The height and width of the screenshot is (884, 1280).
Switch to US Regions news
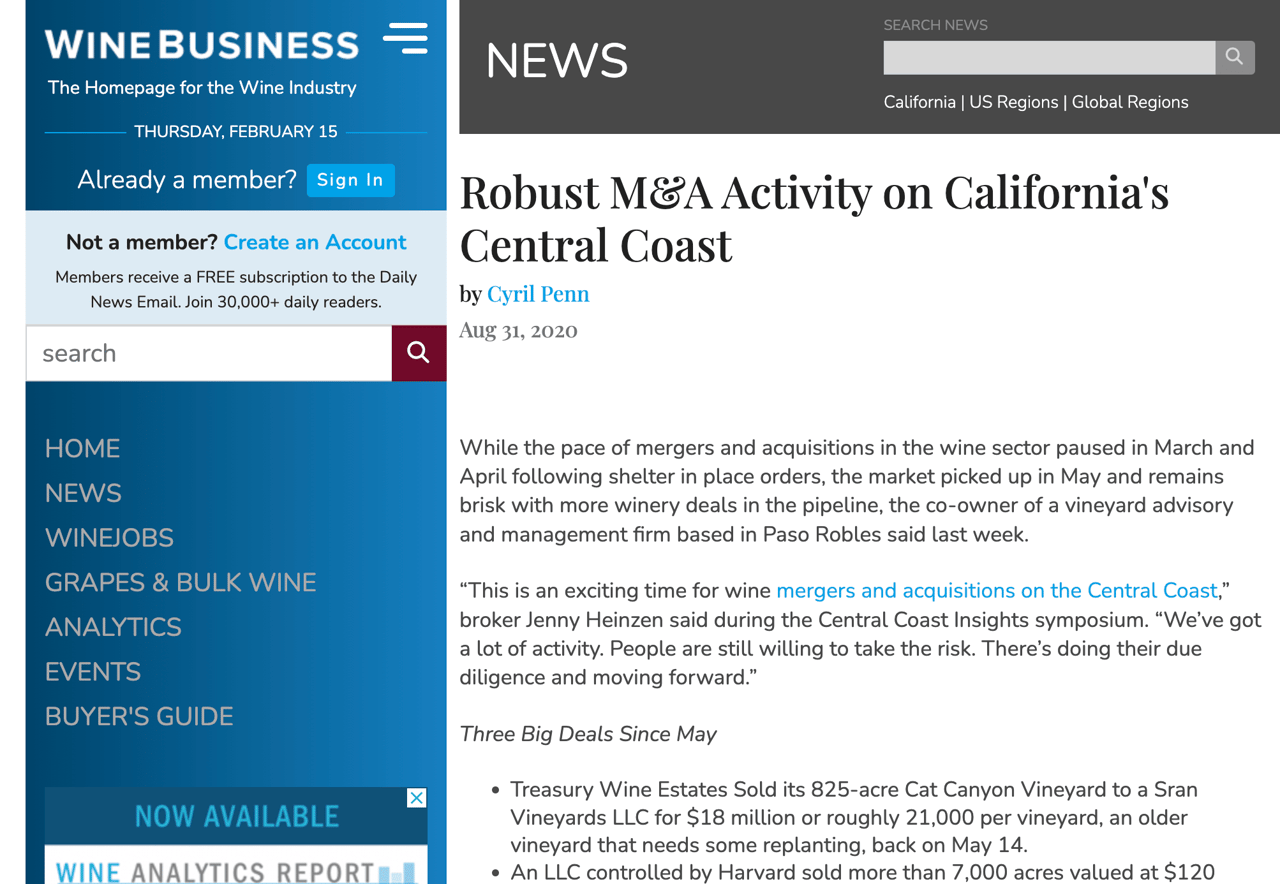(x=1013, y=102)
